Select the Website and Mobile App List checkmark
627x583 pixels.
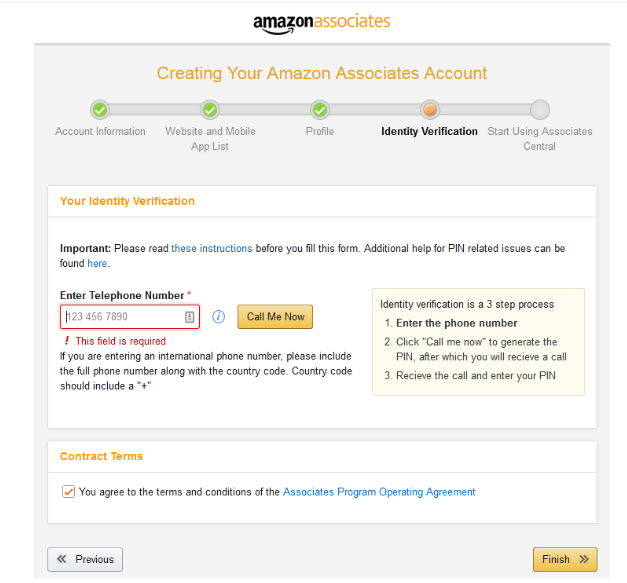click(210, 110)
